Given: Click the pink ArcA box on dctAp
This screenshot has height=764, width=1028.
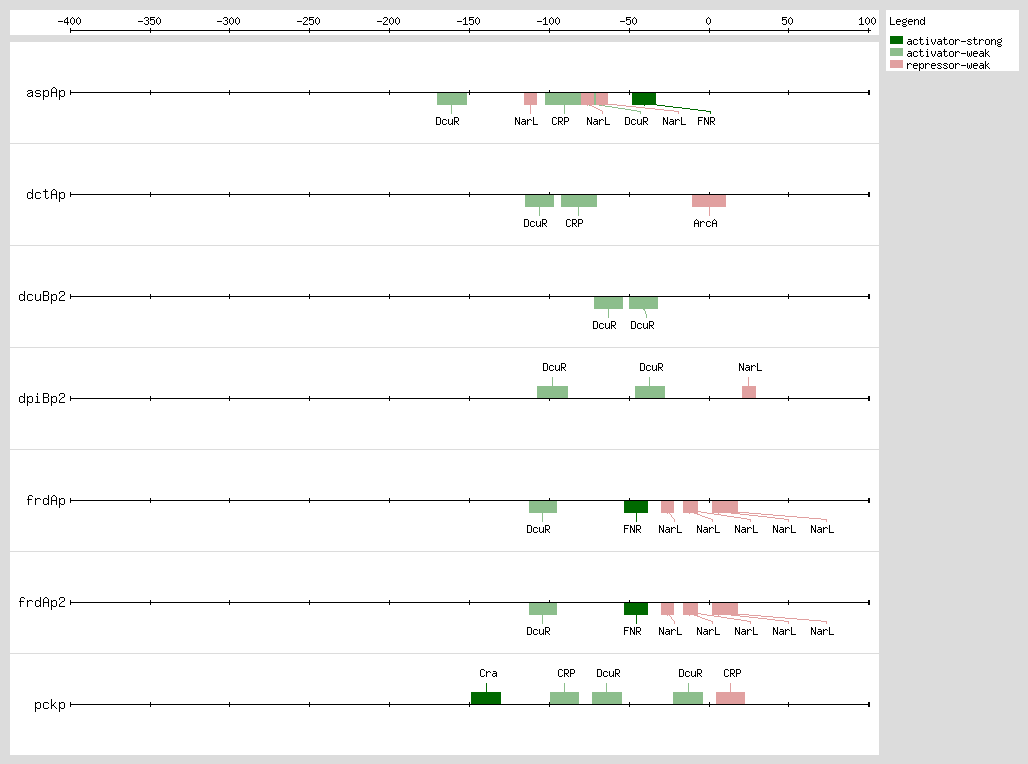Looking at the screenshot, I should point(709,201).
